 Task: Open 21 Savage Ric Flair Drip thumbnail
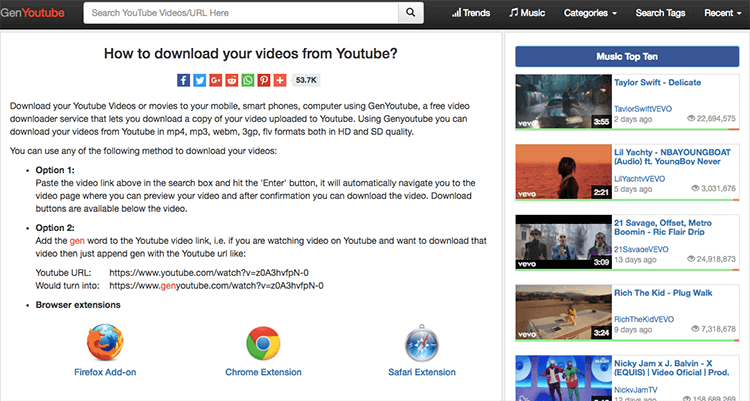click(x=563, y=242)
